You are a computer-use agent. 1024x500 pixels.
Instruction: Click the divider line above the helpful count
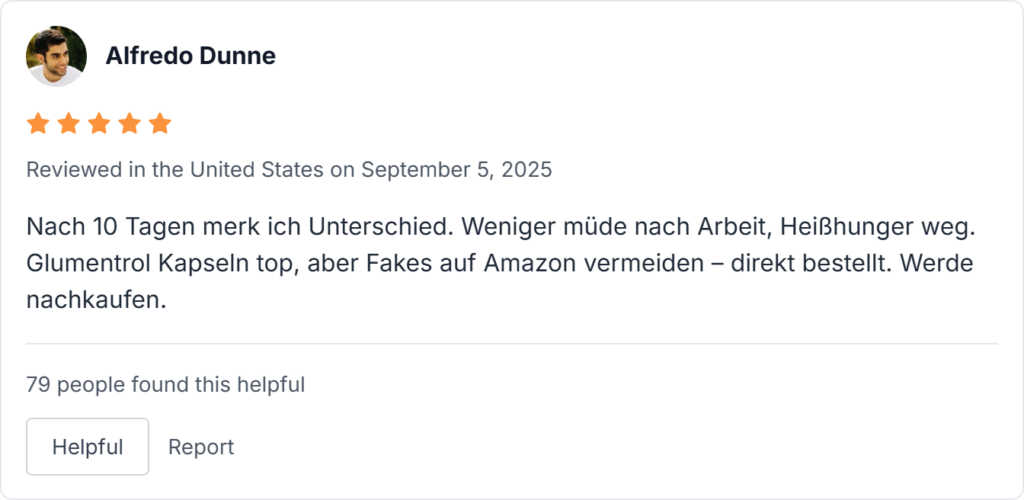(512, 344)
